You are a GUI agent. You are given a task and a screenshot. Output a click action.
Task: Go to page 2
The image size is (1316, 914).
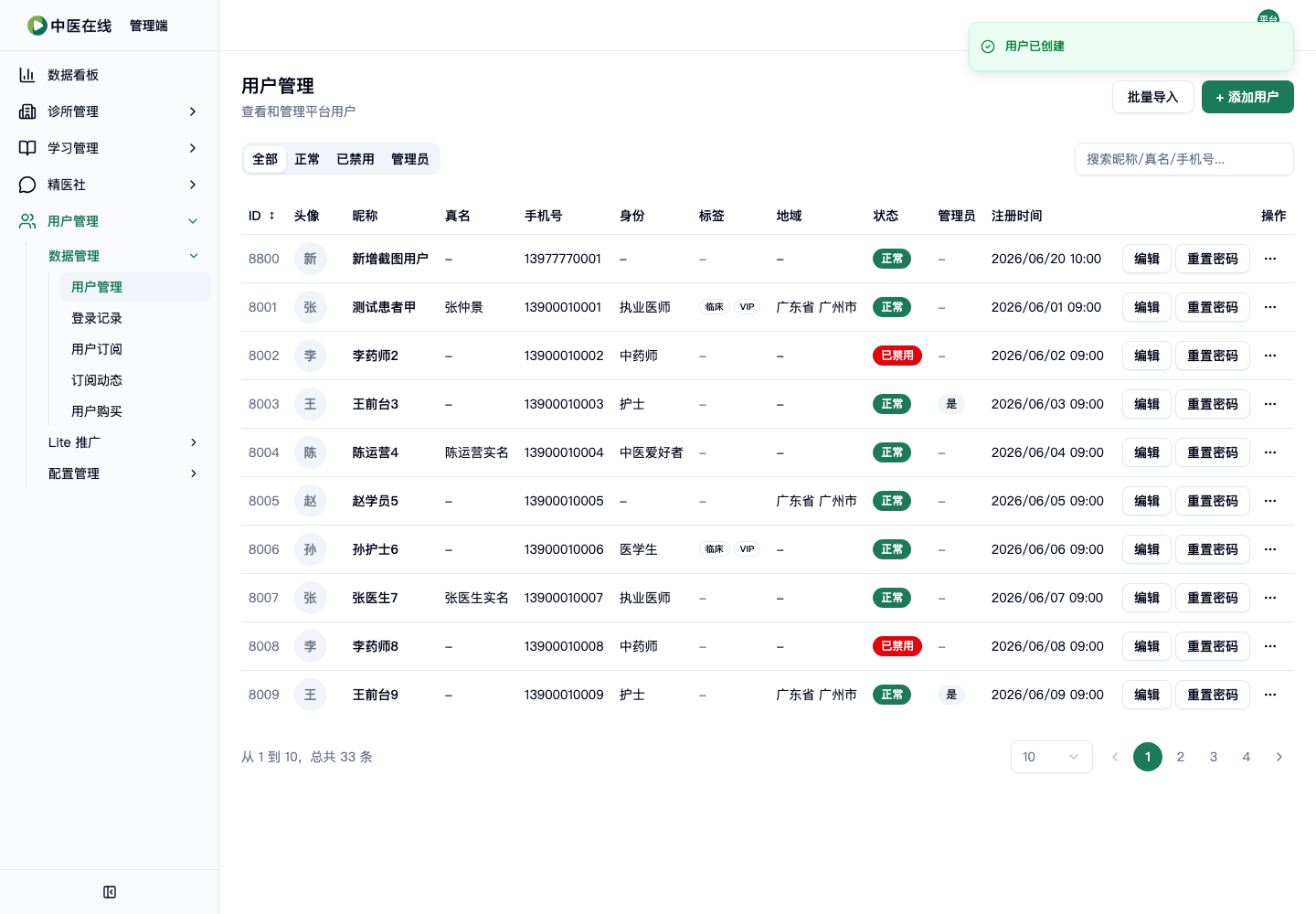point(1181,757)
